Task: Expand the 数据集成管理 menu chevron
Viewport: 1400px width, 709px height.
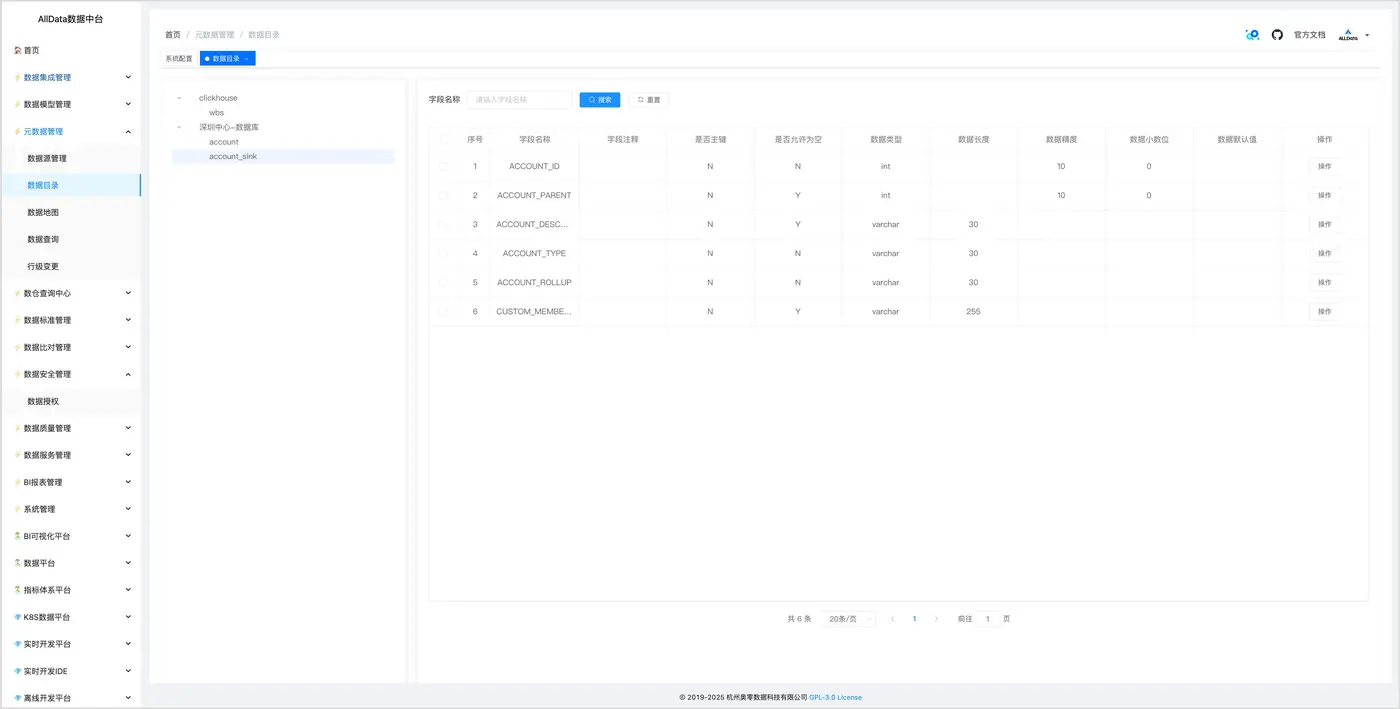Action: (128, 77)
